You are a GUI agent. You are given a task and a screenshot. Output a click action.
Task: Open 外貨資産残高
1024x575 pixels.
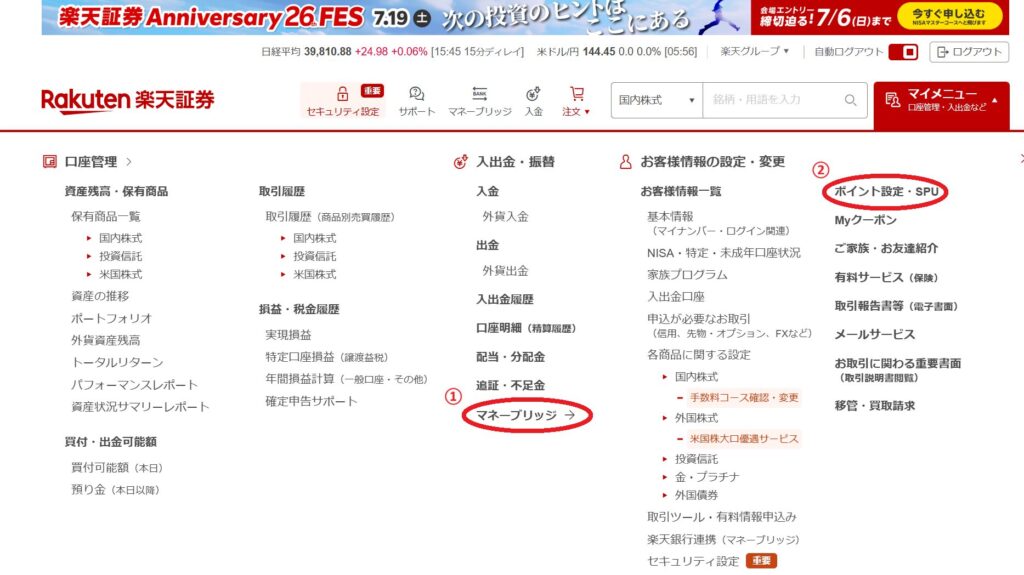point(106,340)
